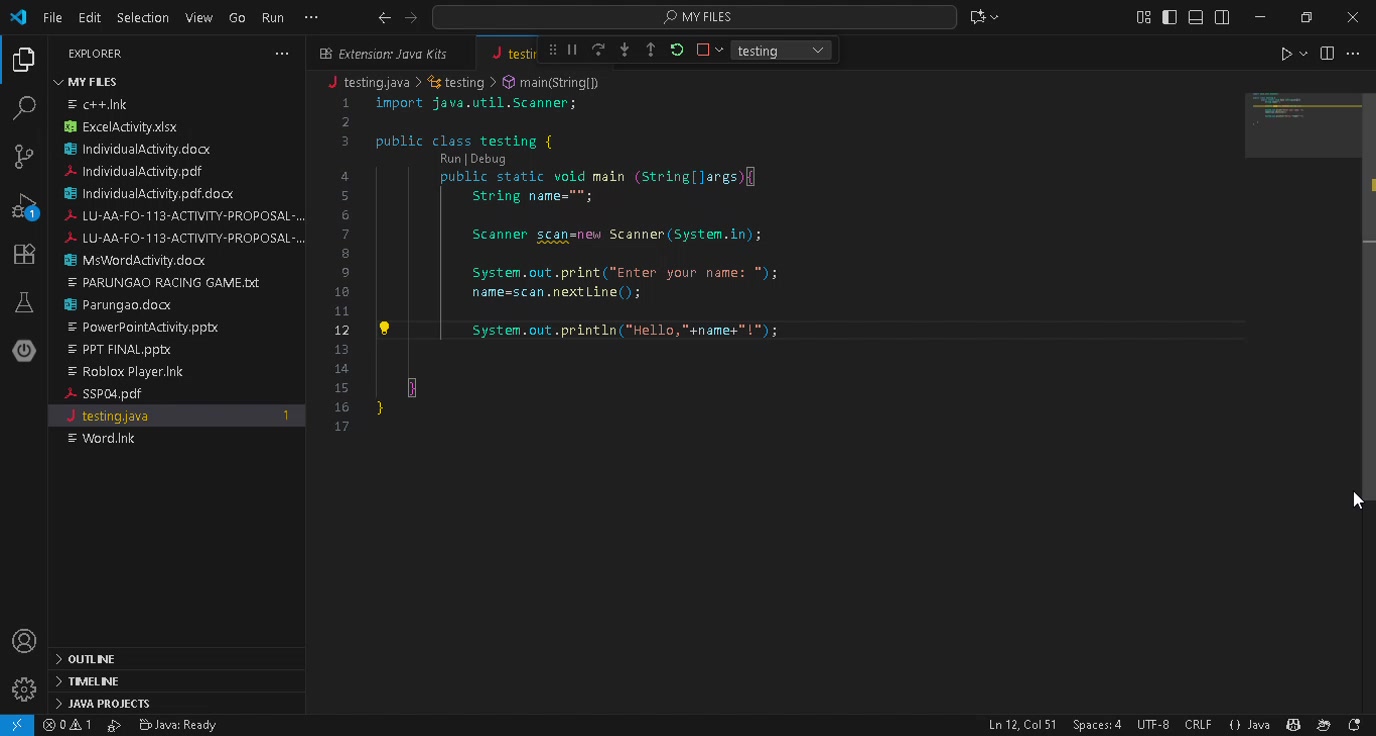The height and width of the screenshot is (736, 1376).
Task: Open the Extensions view
Action: point(24,254)
